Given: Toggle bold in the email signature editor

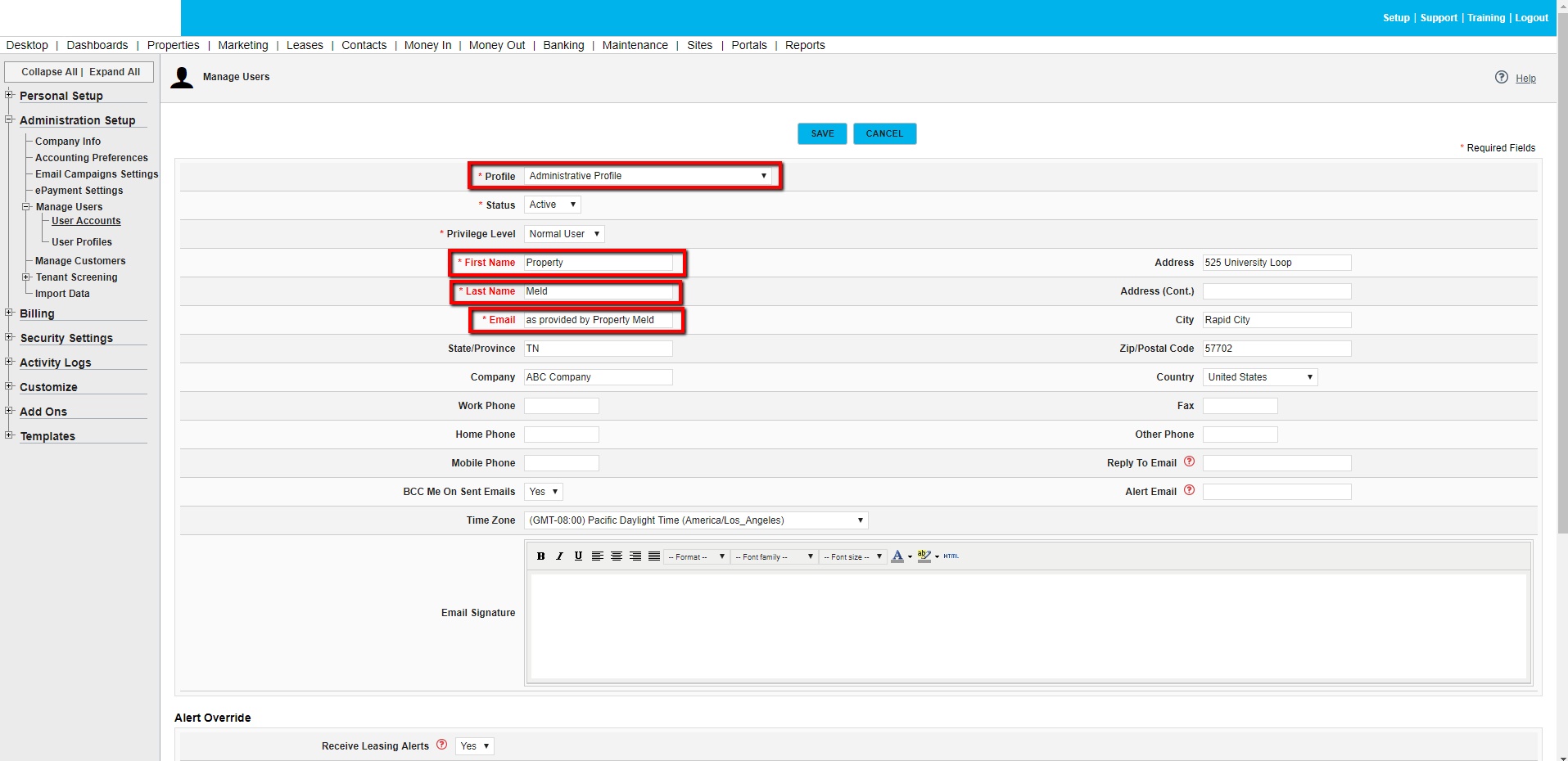Looking at the screenshot, I should (540, 556).
